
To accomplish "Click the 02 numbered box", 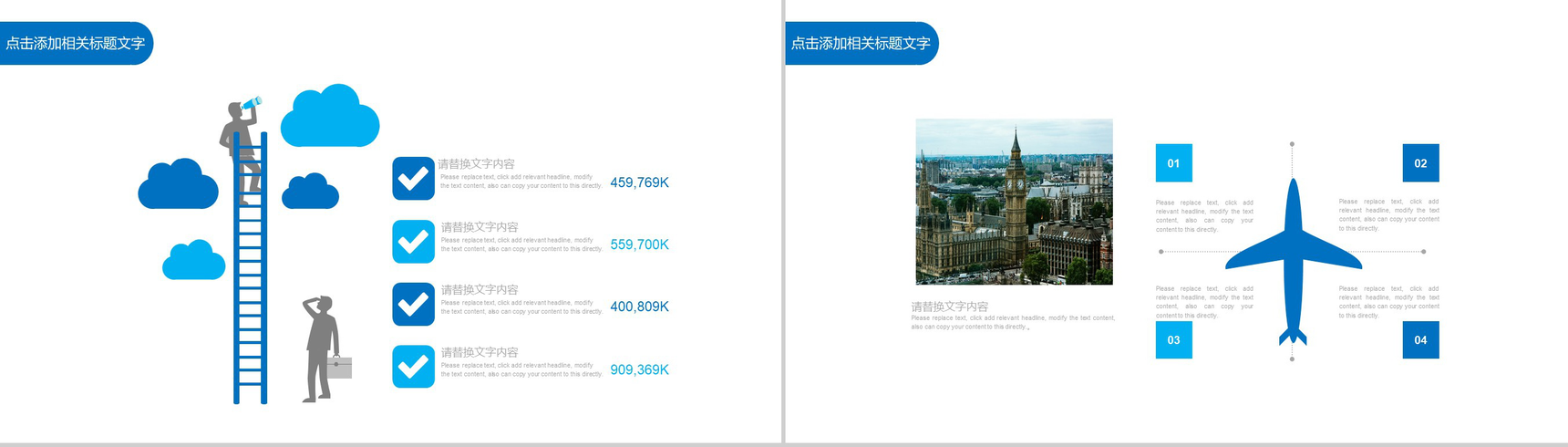I will (x=1420, y=163).
